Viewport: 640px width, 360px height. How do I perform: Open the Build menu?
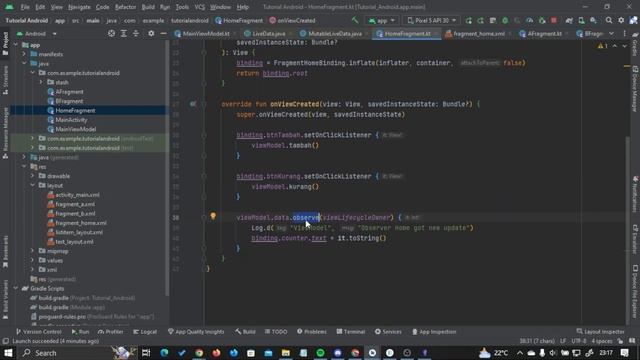(x=148, y=7)
